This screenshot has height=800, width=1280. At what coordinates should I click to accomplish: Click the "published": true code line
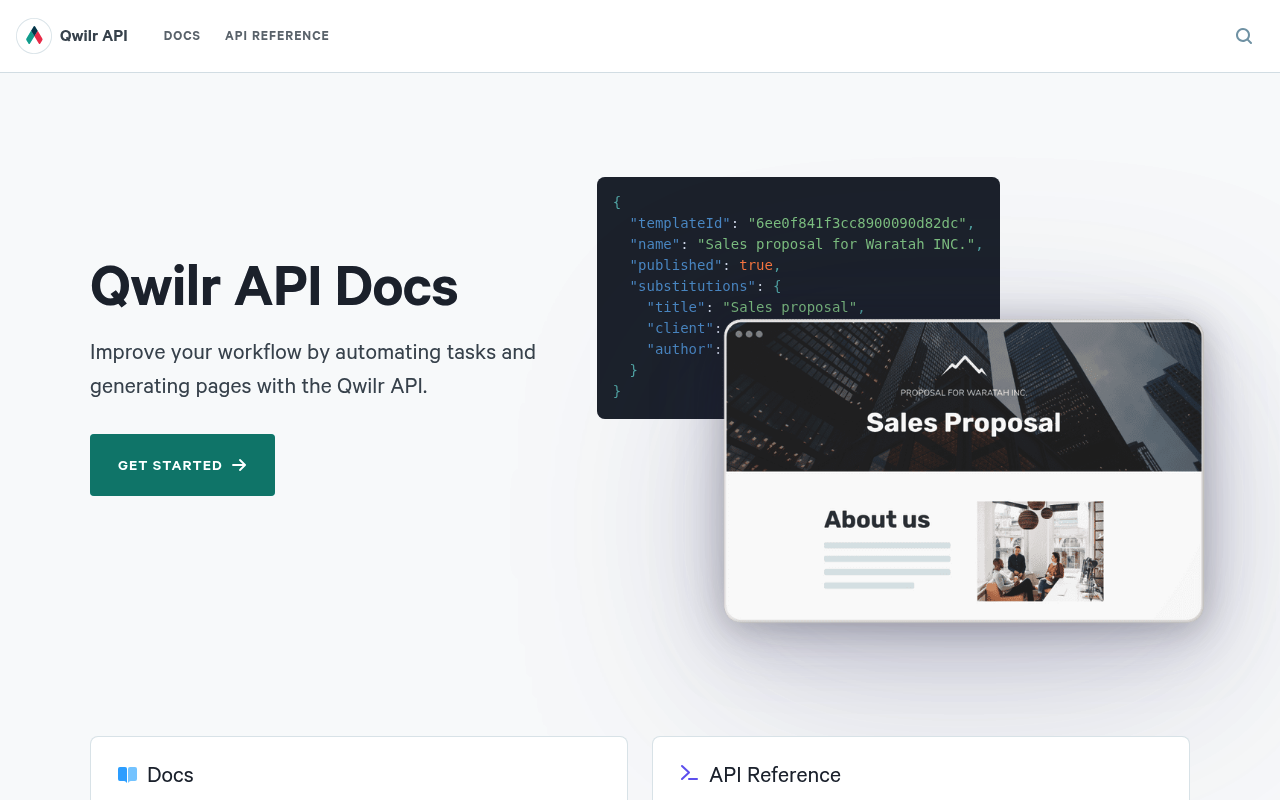point(705,265)
